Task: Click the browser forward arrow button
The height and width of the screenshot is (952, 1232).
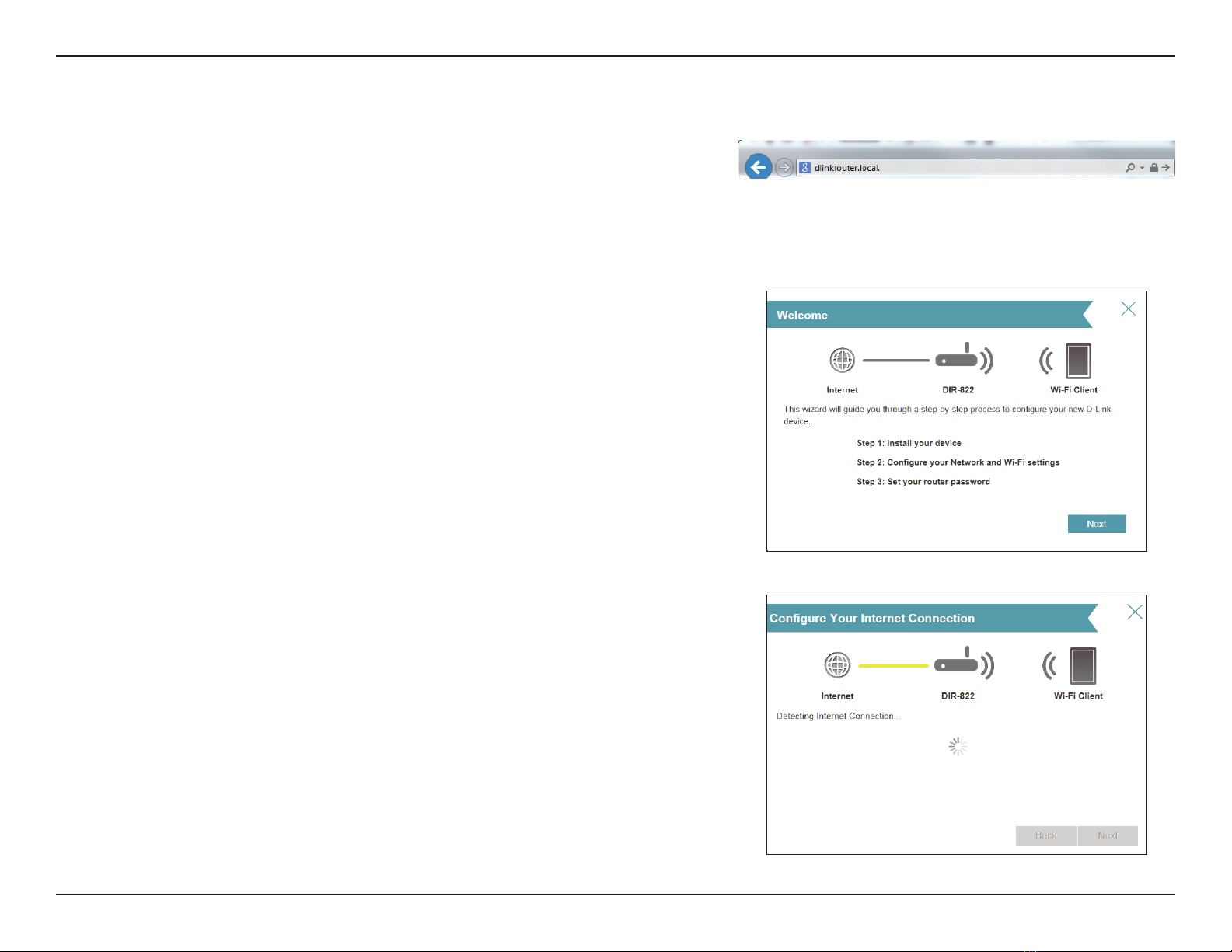Action: [x=784, y=167]
